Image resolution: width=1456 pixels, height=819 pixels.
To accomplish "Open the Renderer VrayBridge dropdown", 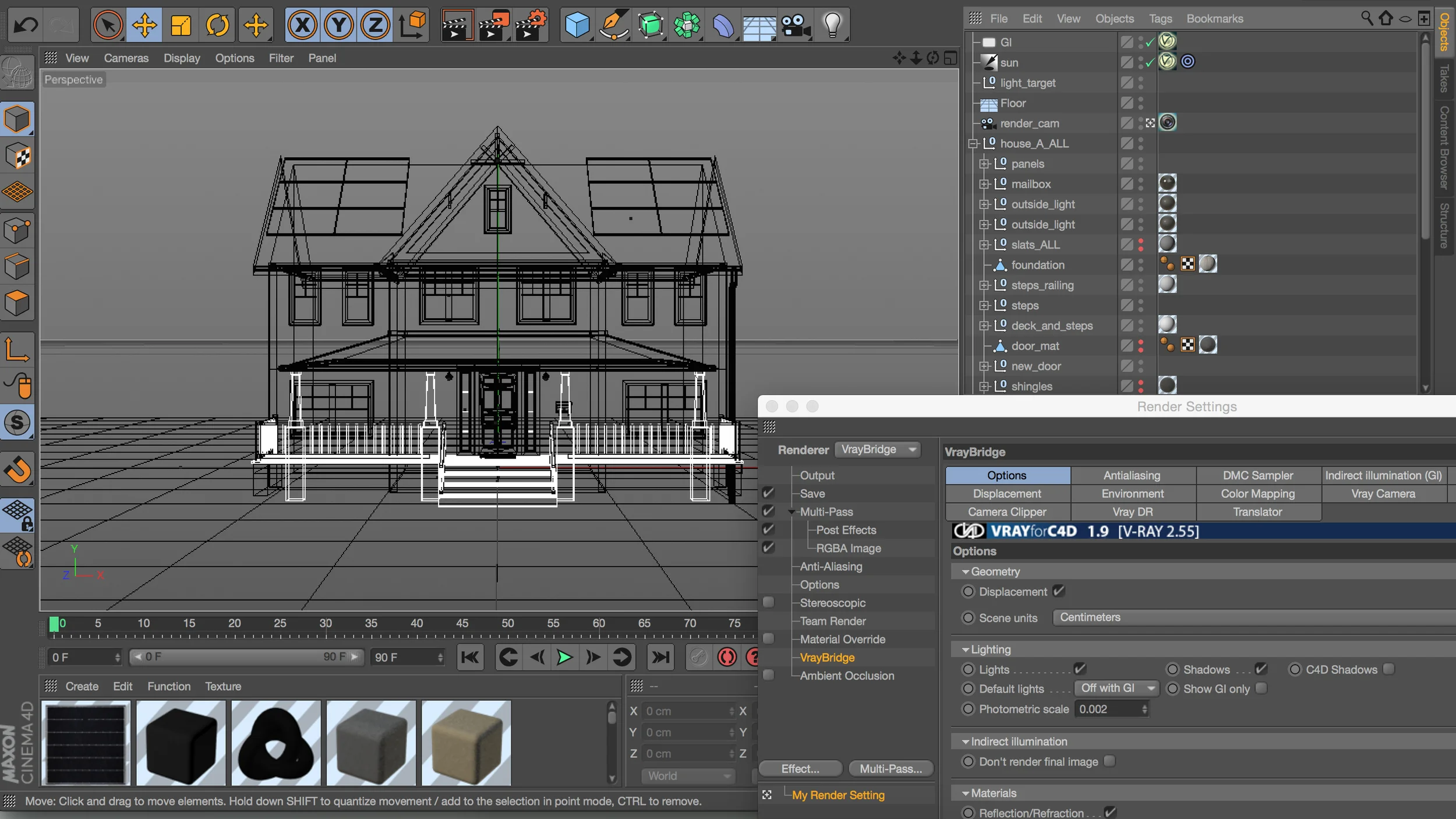I will coord(878,450).
